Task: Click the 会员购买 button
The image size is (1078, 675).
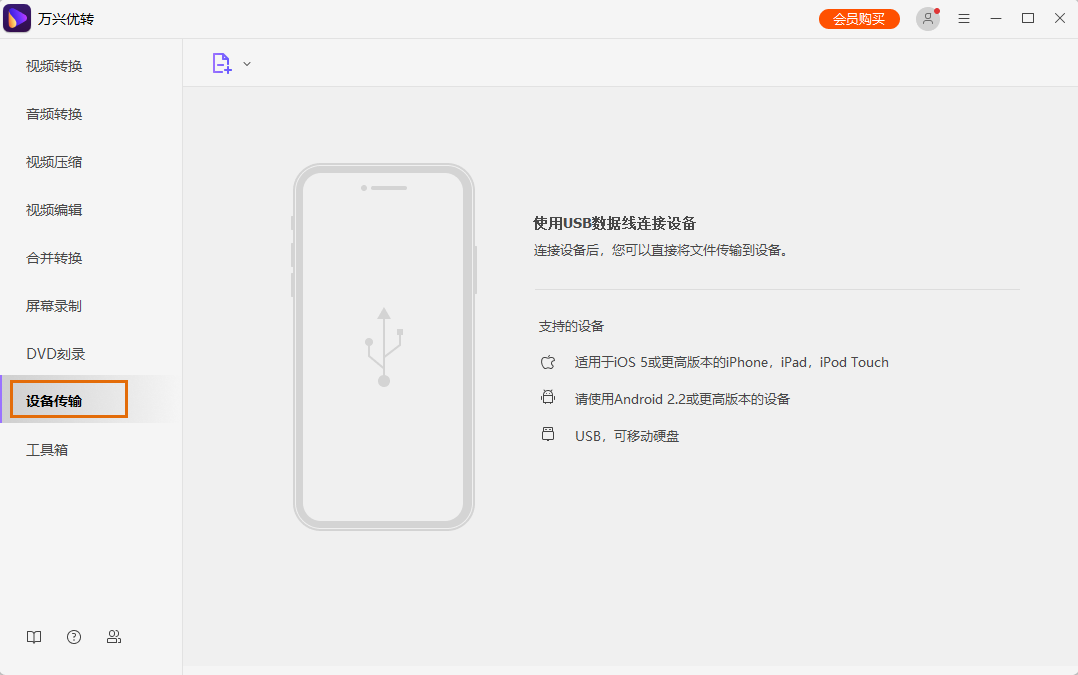Action: (858, 18)
